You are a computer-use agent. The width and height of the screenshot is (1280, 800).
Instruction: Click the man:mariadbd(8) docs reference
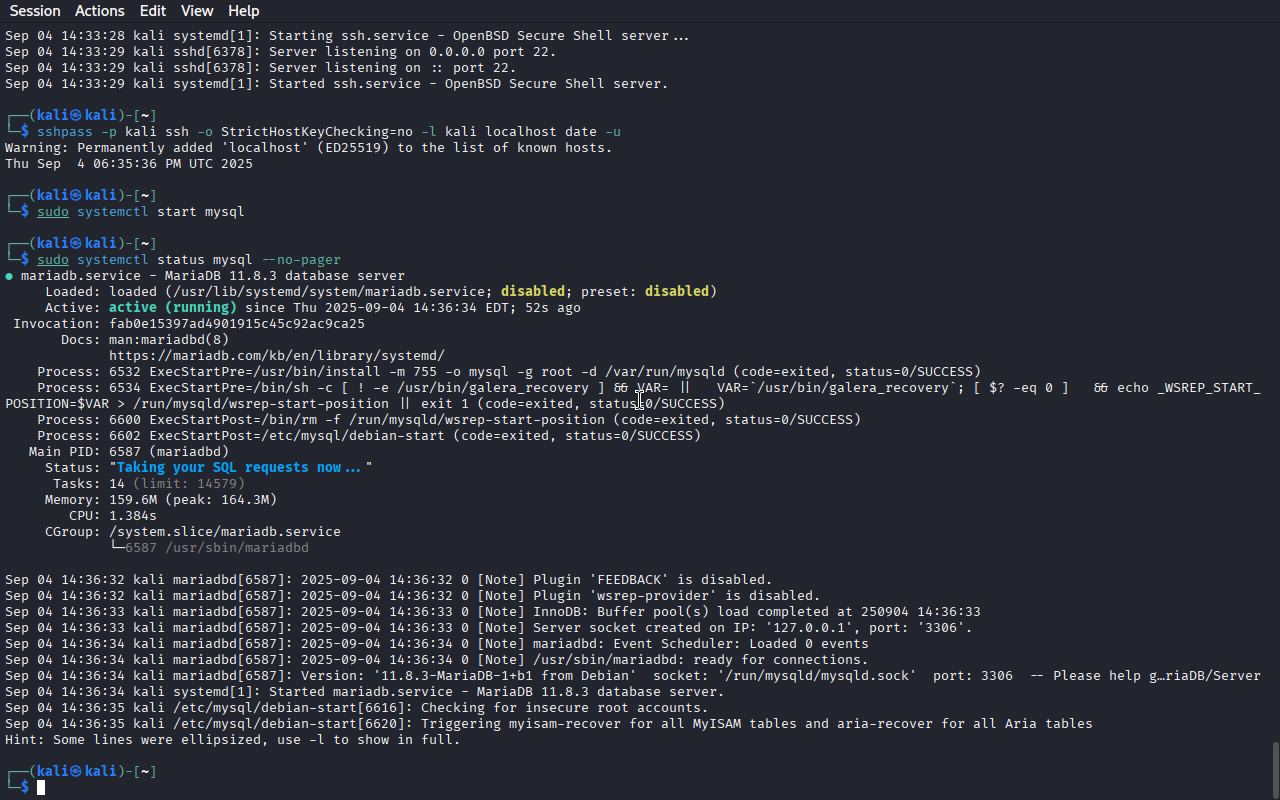169,340
